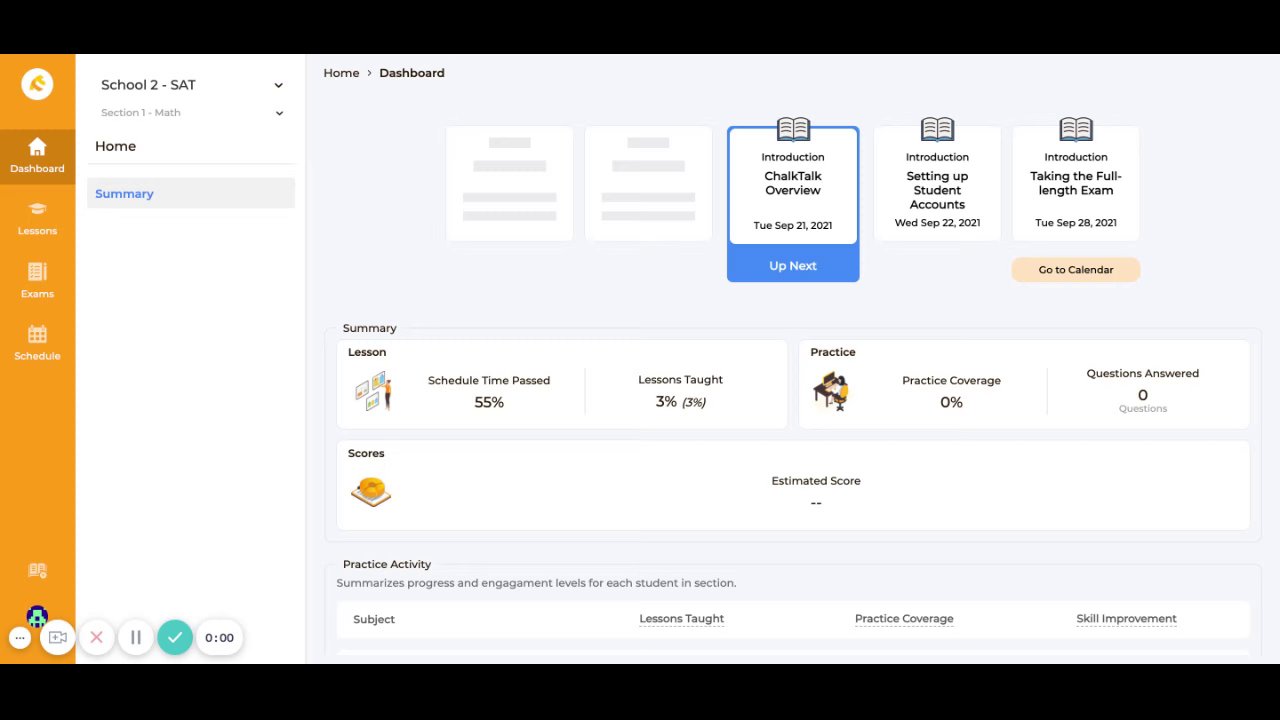Open the recorder more options (…) button

(19, 637)
